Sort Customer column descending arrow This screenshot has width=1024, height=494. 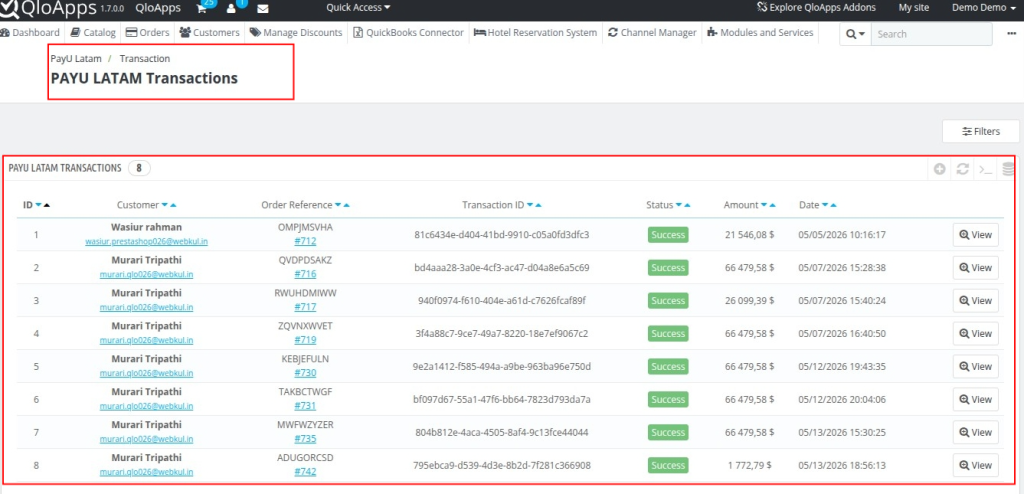(x=165, y=205)
